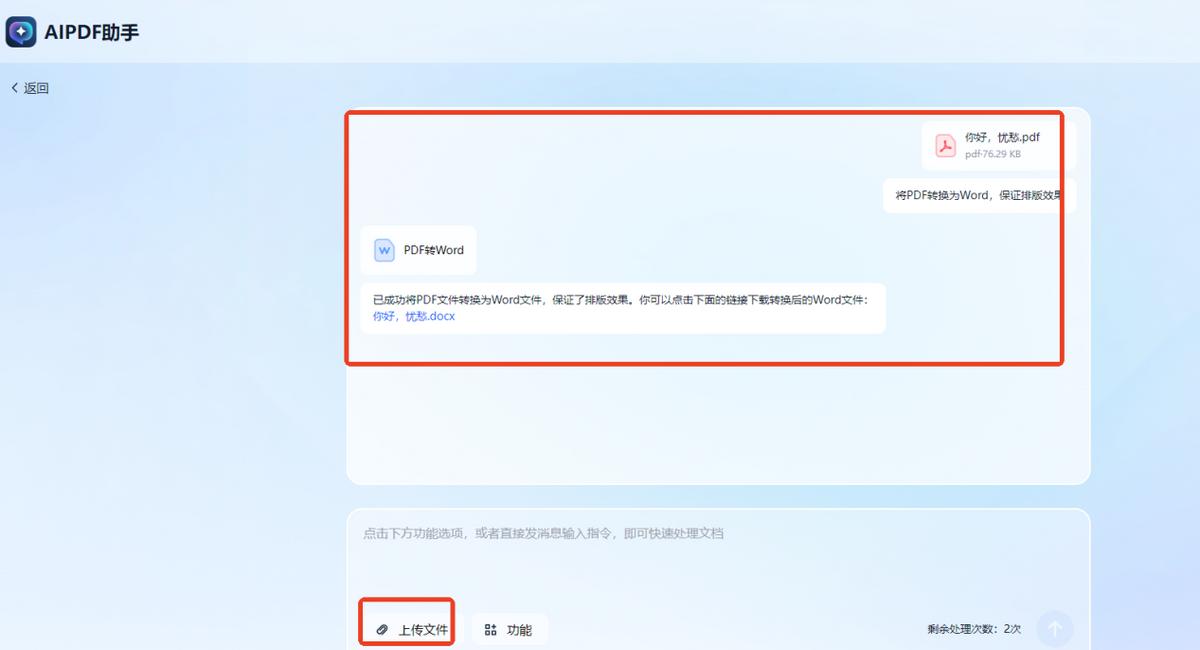
Task: Click the Word document icon beside PDF转Word
Action: click(384, 250)
